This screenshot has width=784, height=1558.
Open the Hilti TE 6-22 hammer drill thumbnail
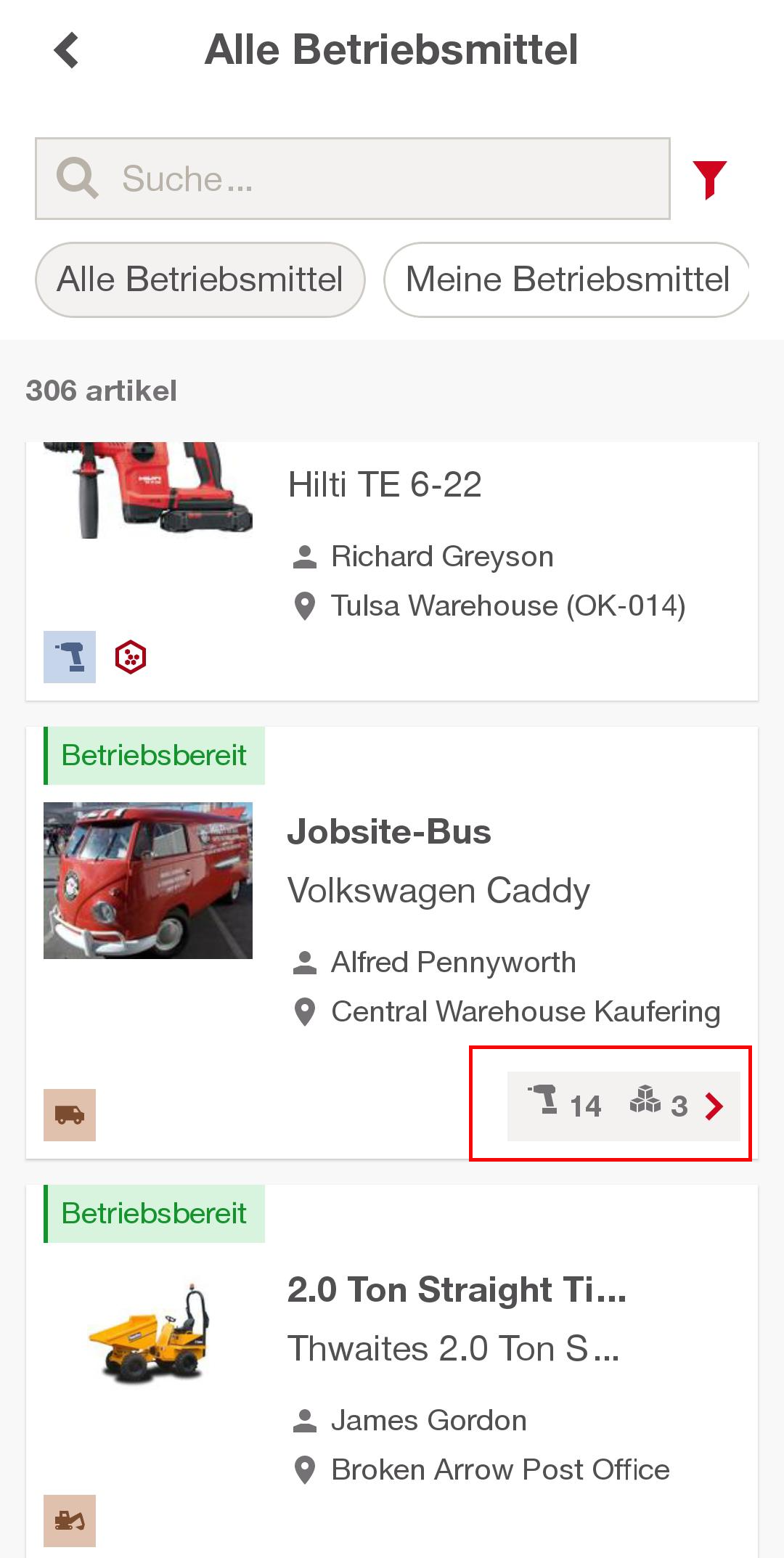tap(148, 490)
